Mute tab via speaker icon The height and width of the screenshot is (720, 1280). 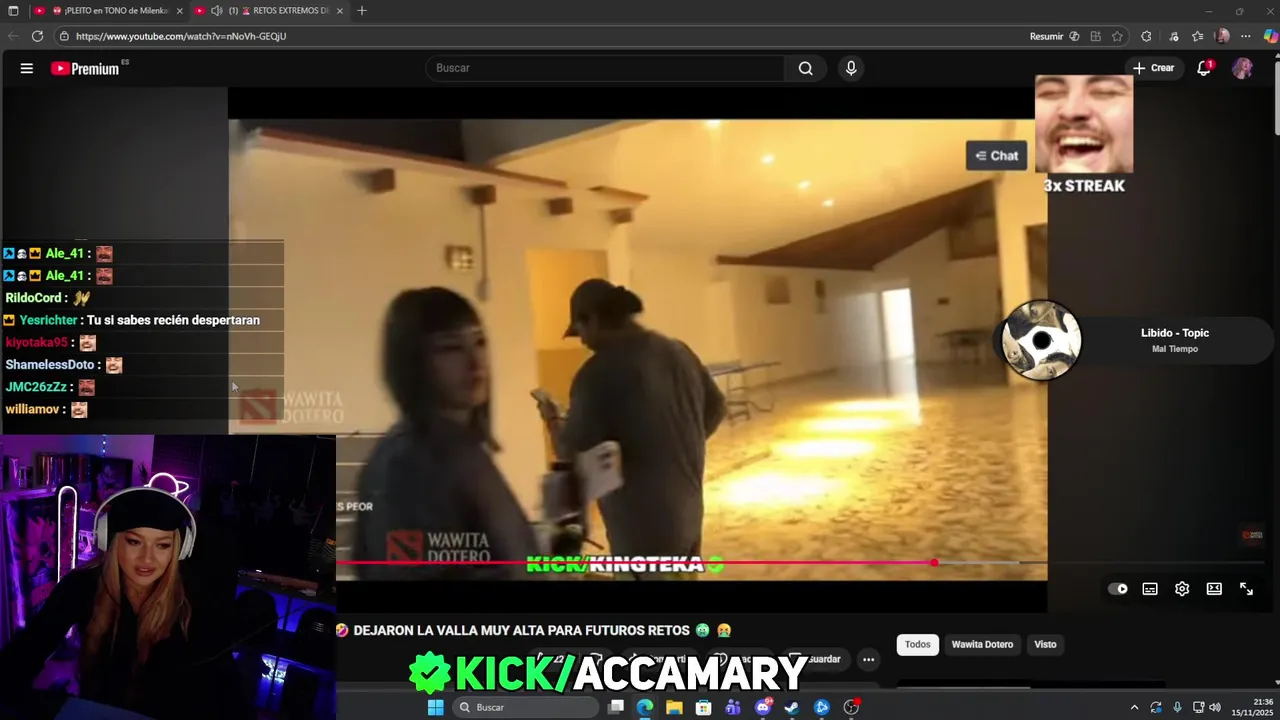pos(216,11)
